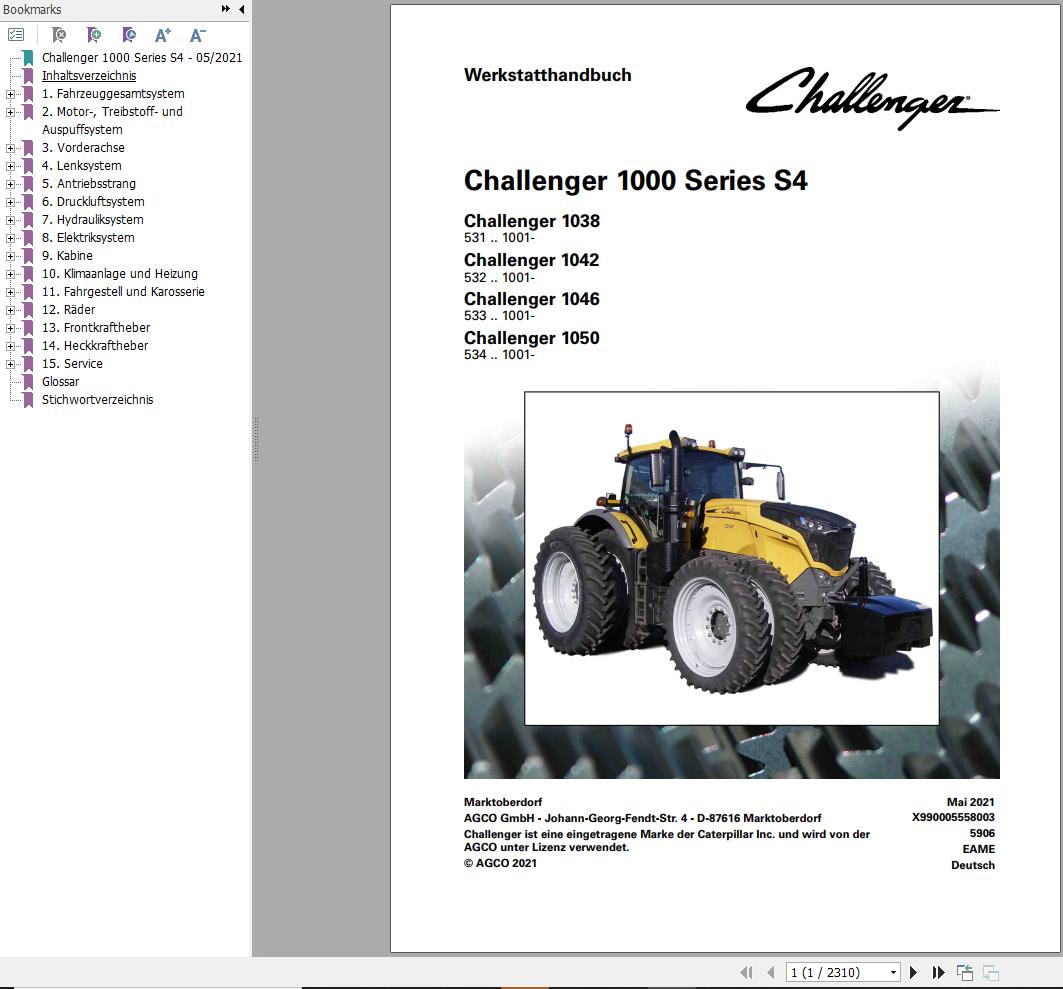Click the next view navigation icon

(990, 973)
